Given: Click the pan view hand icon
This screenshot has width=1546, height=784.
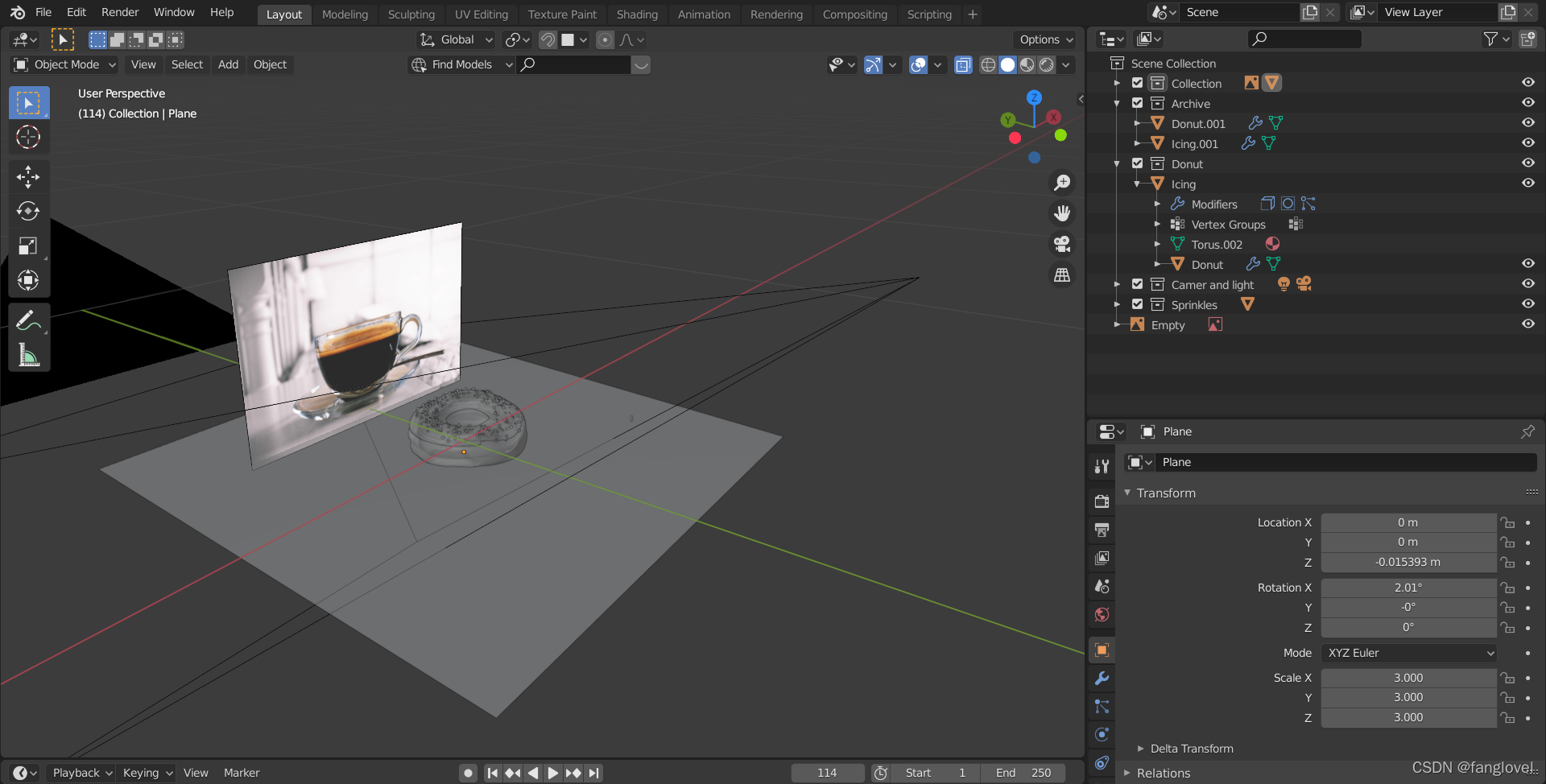Looking at the screenshot, I should pyautogui.click(x=1062, y=213).
